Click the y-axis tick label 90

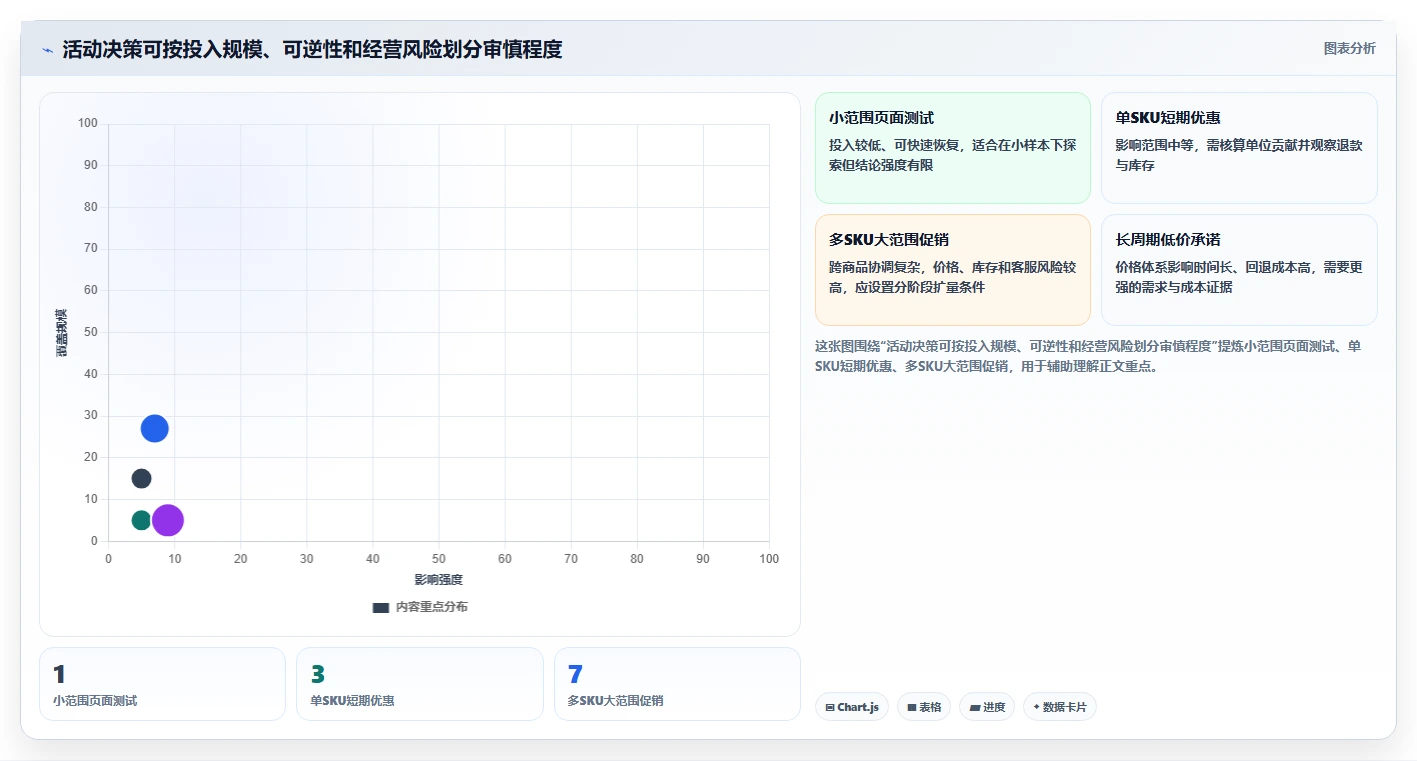coord(91,165)
